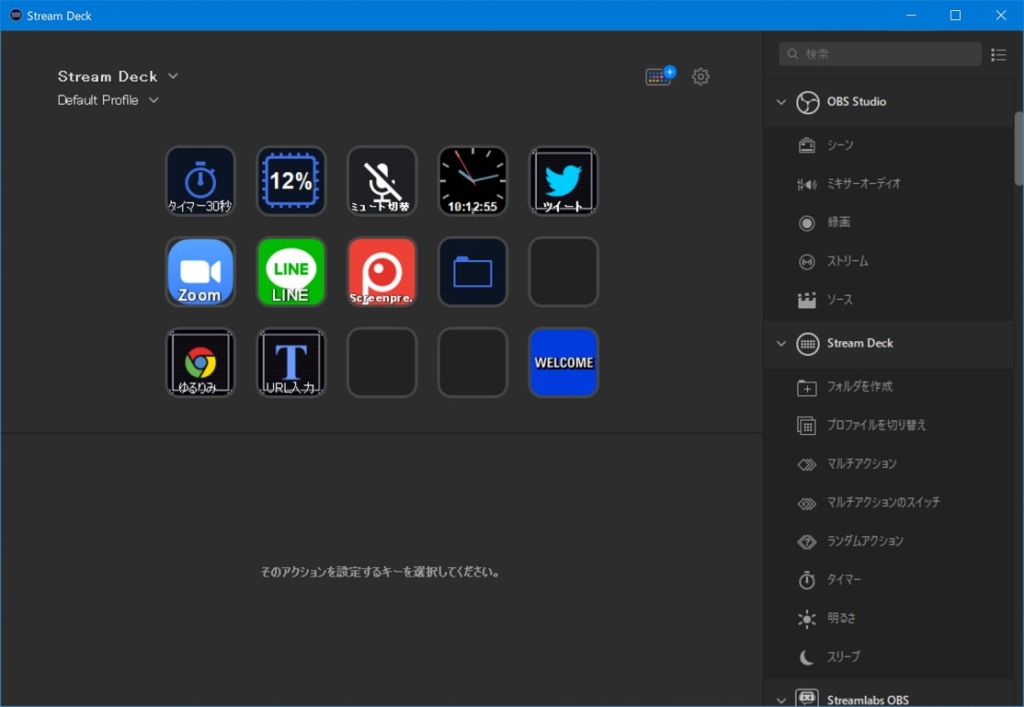Maximize the Stream Deck window

tap(955, 15)
